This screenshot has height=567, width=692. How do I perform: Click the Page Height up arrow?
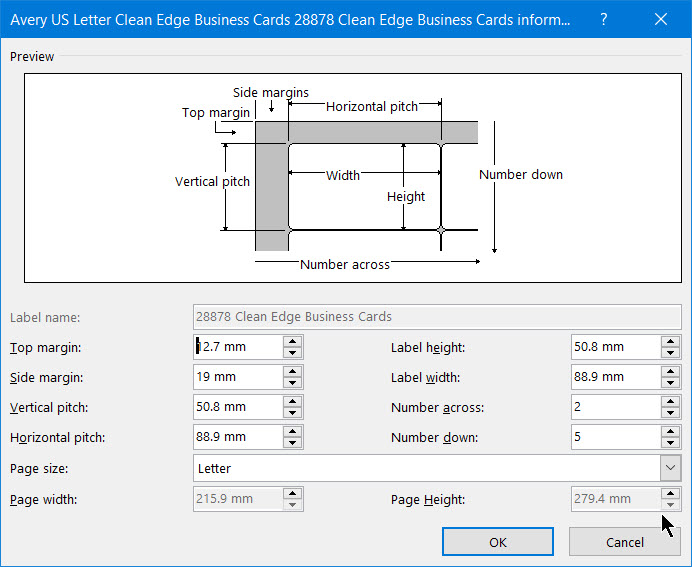(670, 493)
